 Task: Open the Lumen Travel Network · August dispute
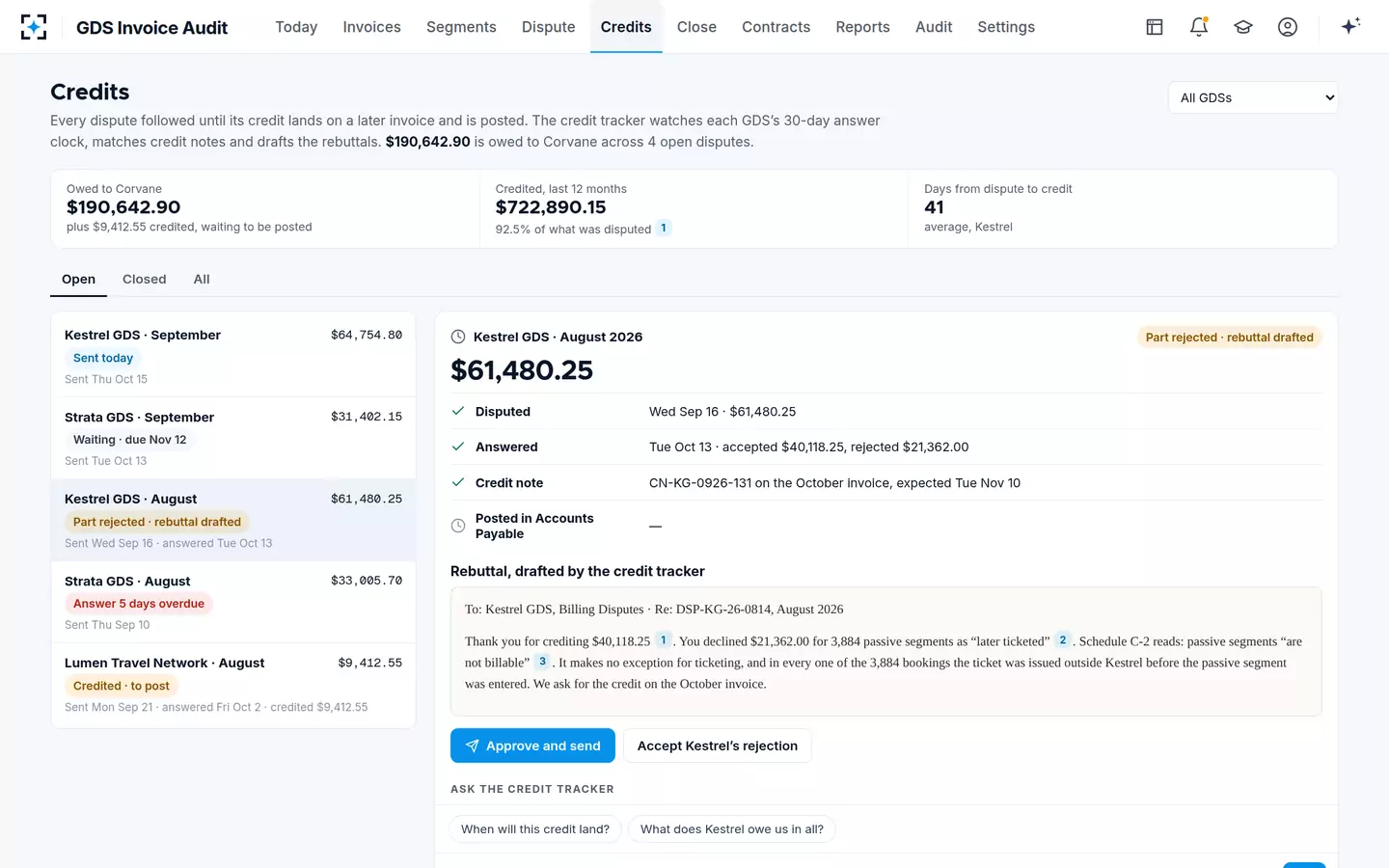pyautogui.click(x=233, y=684)
